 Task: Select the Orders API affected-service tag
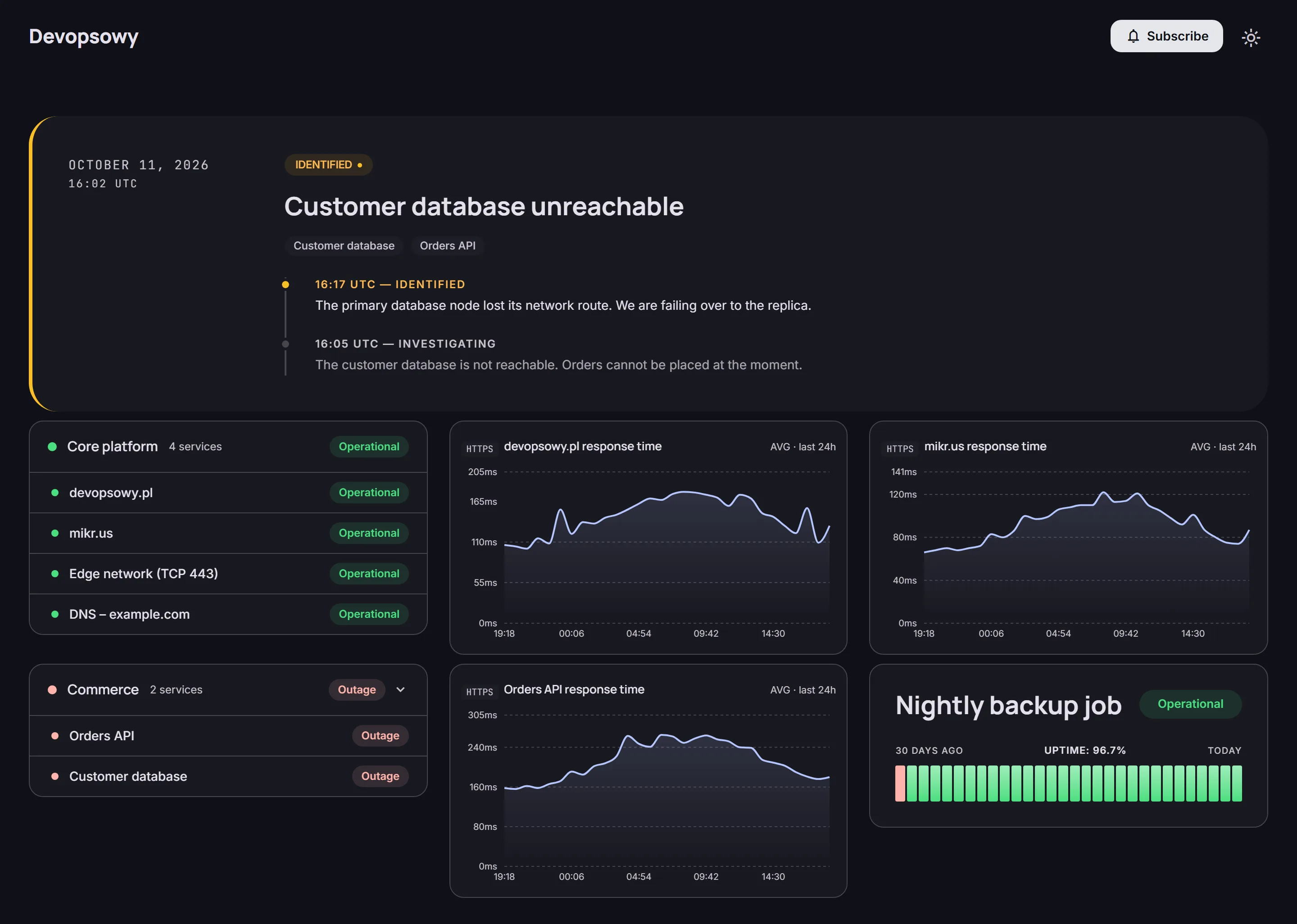pyautogui.click(x=447, y=246)
